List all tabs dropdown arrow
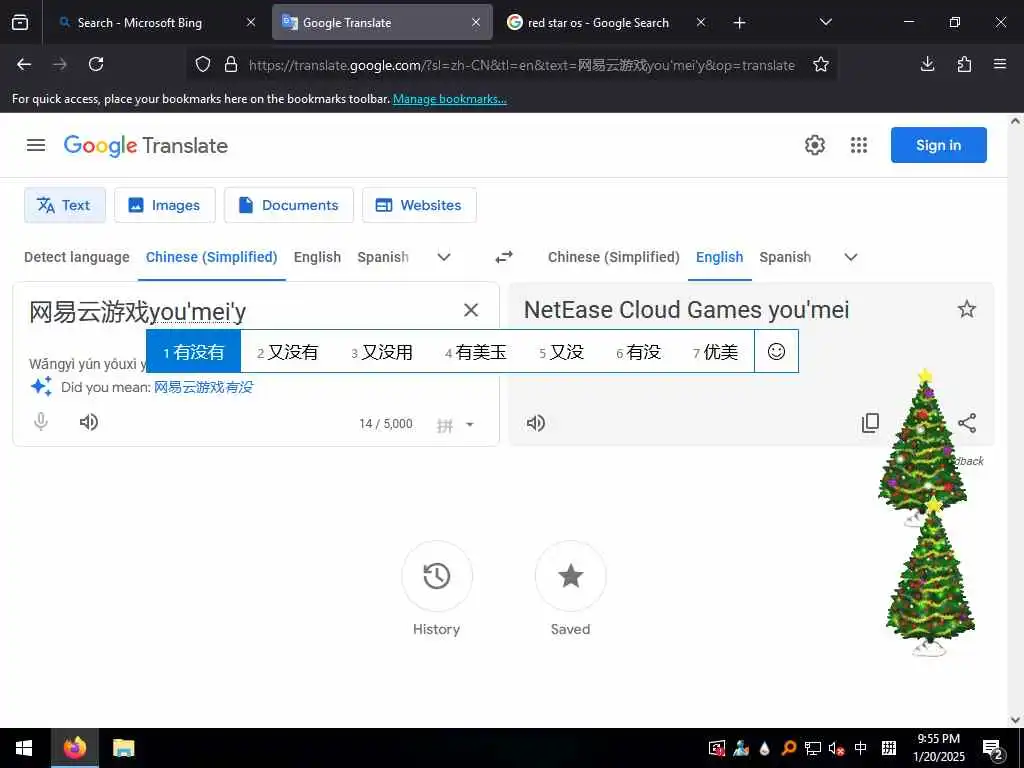The height and width of the screenshot is (768, 1024). coord(825,22)
